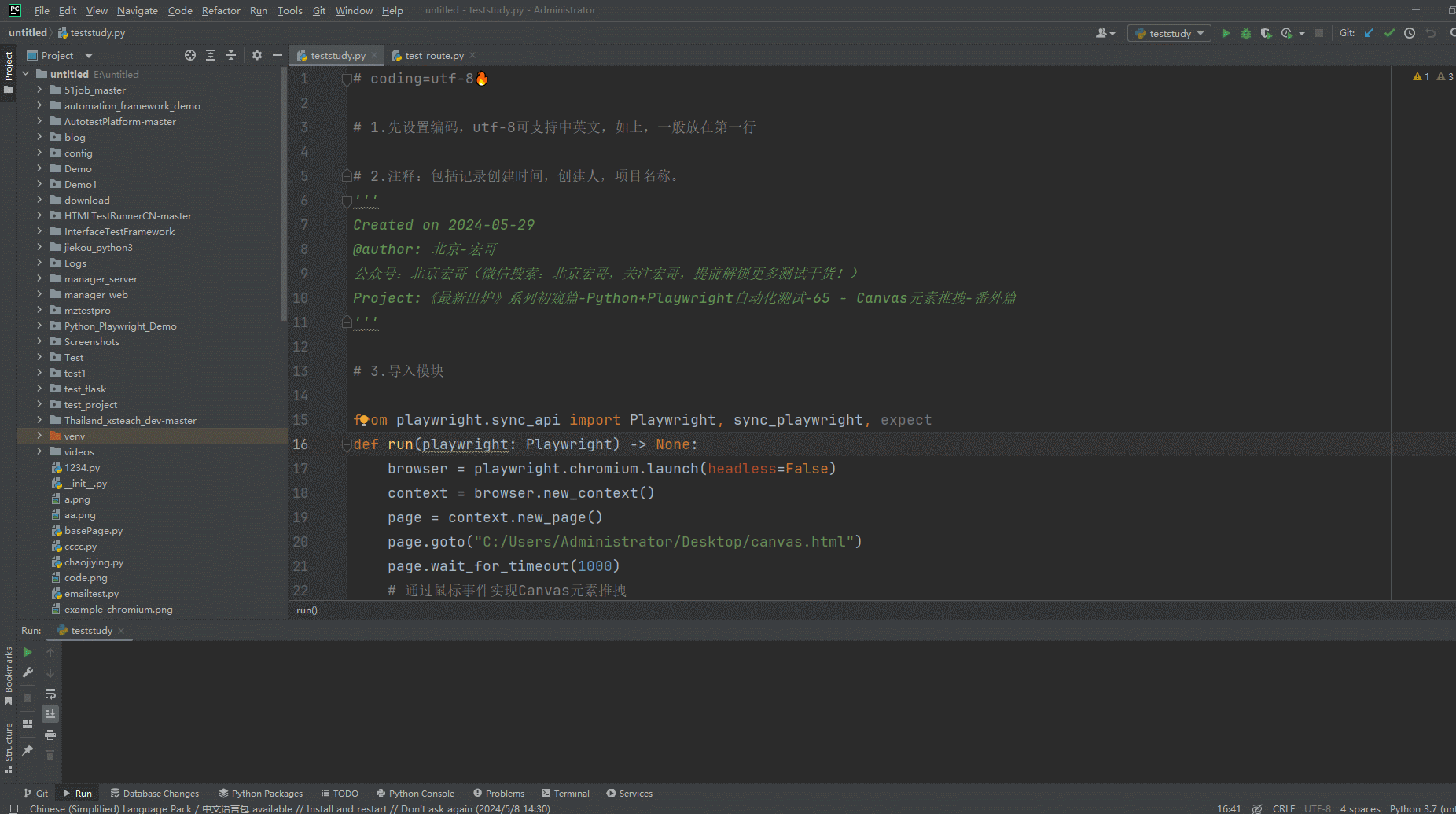Open the Database Changes tool window
The width and height of the screenshot is (1456, 814).
tap(154, 794)
